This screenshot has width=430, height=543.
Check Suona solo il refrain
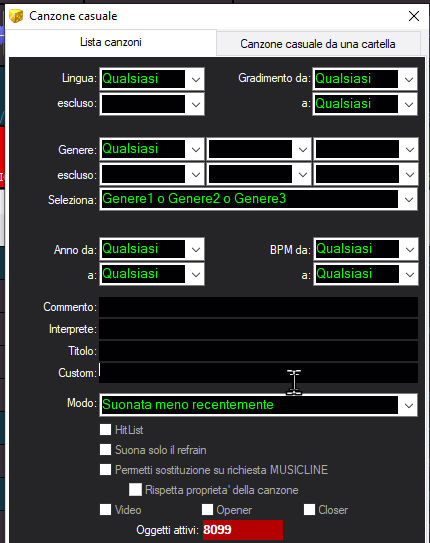(105, 449)
